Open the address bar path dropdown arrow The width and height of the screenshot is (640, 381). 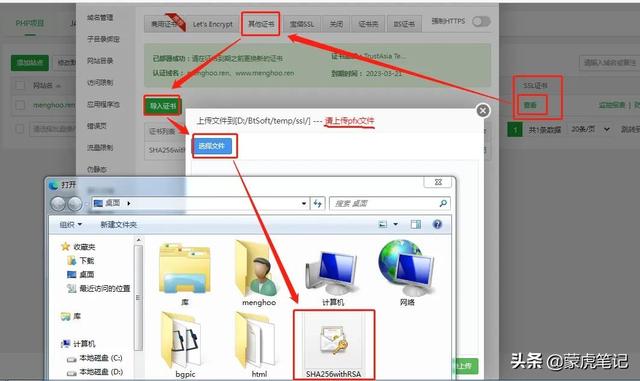304,203
